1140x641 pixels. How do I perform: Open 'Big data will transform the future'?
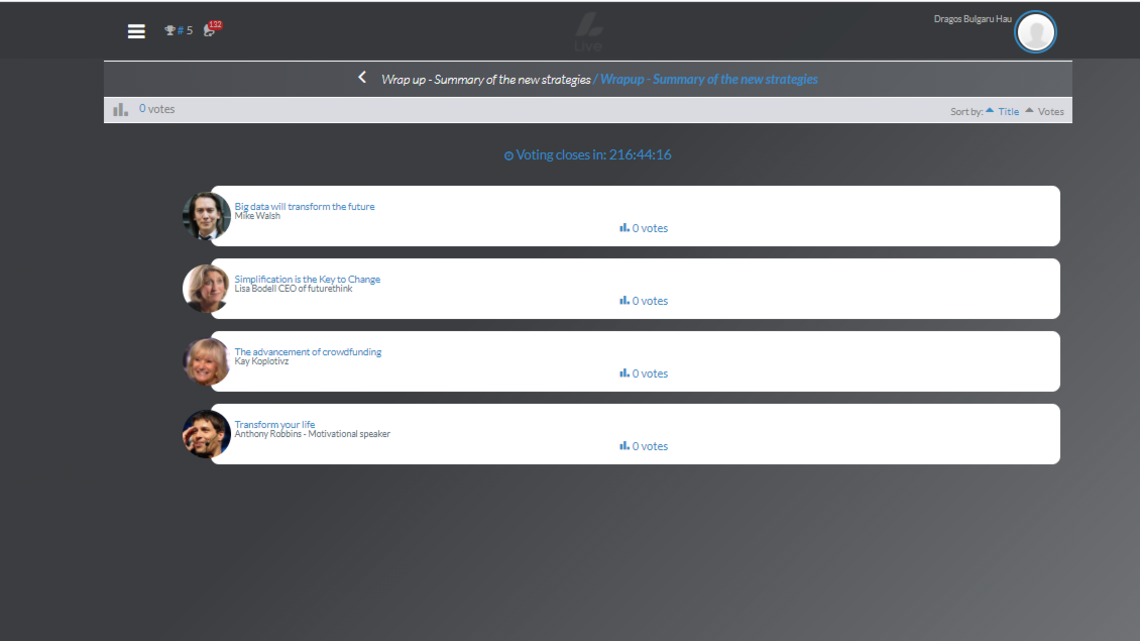coord(304,207)
